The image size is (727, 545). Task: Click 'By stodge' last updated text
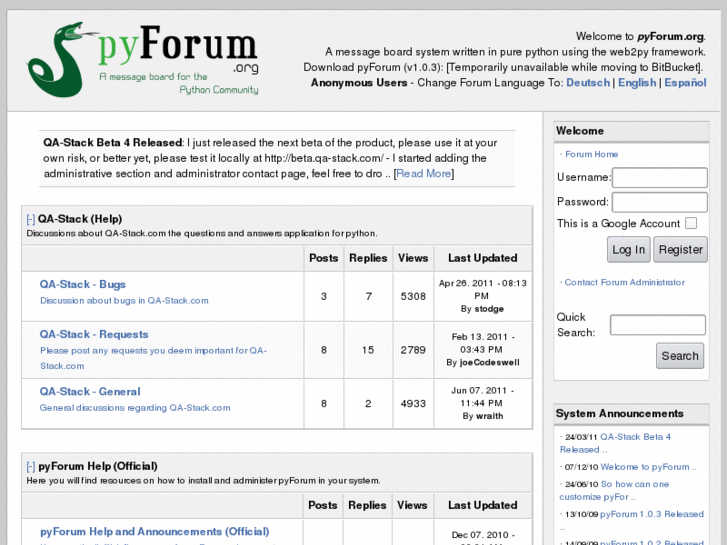482,309
